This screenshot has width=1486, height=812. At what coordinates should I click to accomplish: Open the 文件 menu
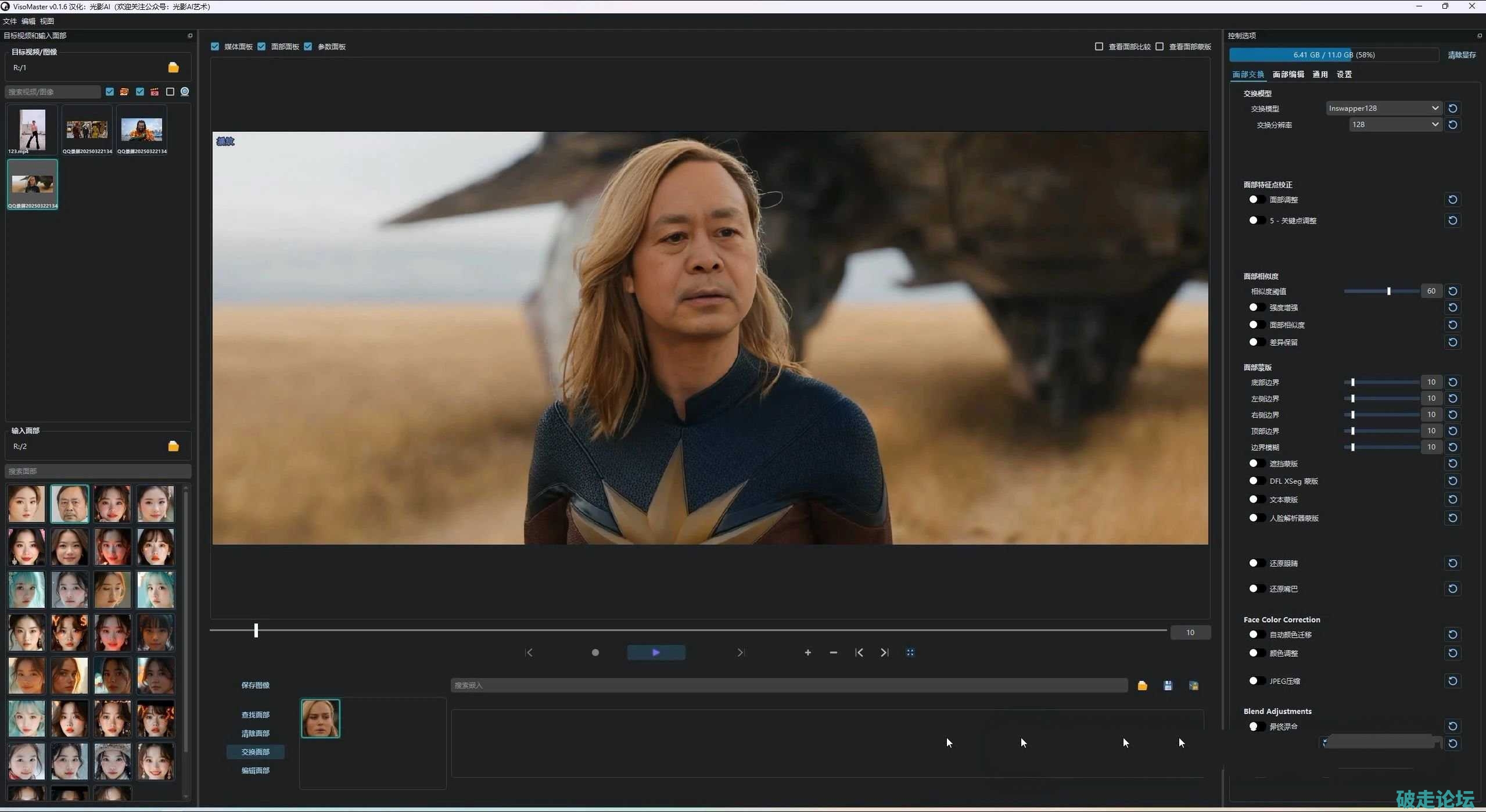10,21
